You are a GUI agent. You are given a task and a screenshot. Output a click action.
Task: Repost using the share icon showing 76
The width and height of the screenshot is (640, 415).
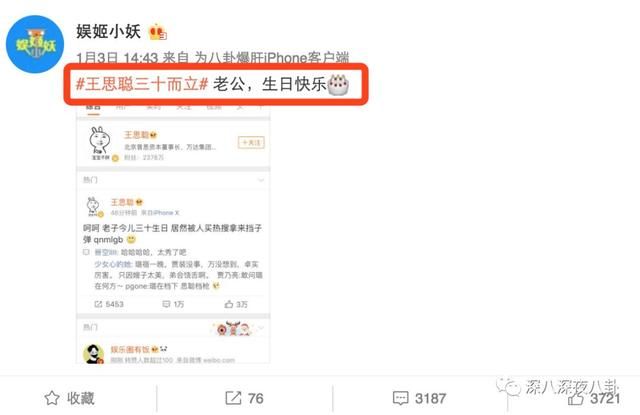click(233, 398)
